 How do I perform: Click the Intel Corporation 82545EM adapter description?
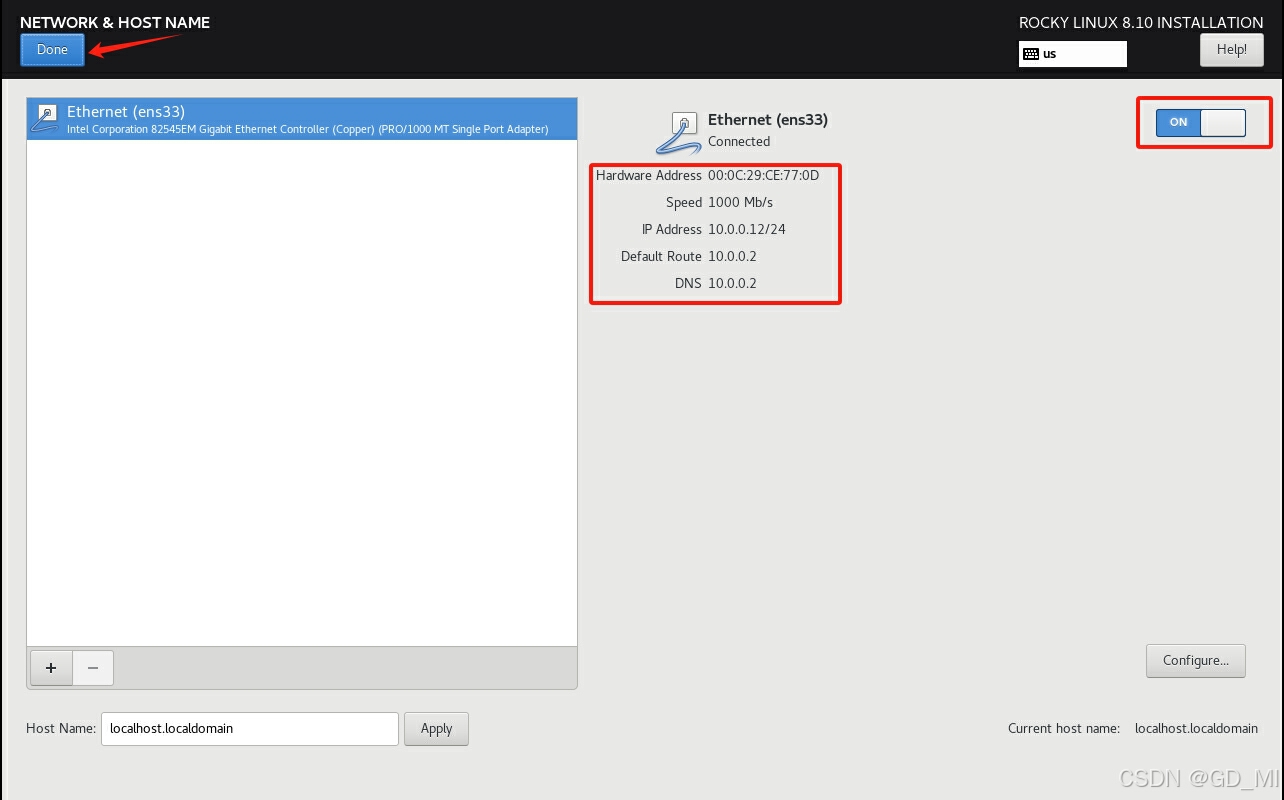307,129
